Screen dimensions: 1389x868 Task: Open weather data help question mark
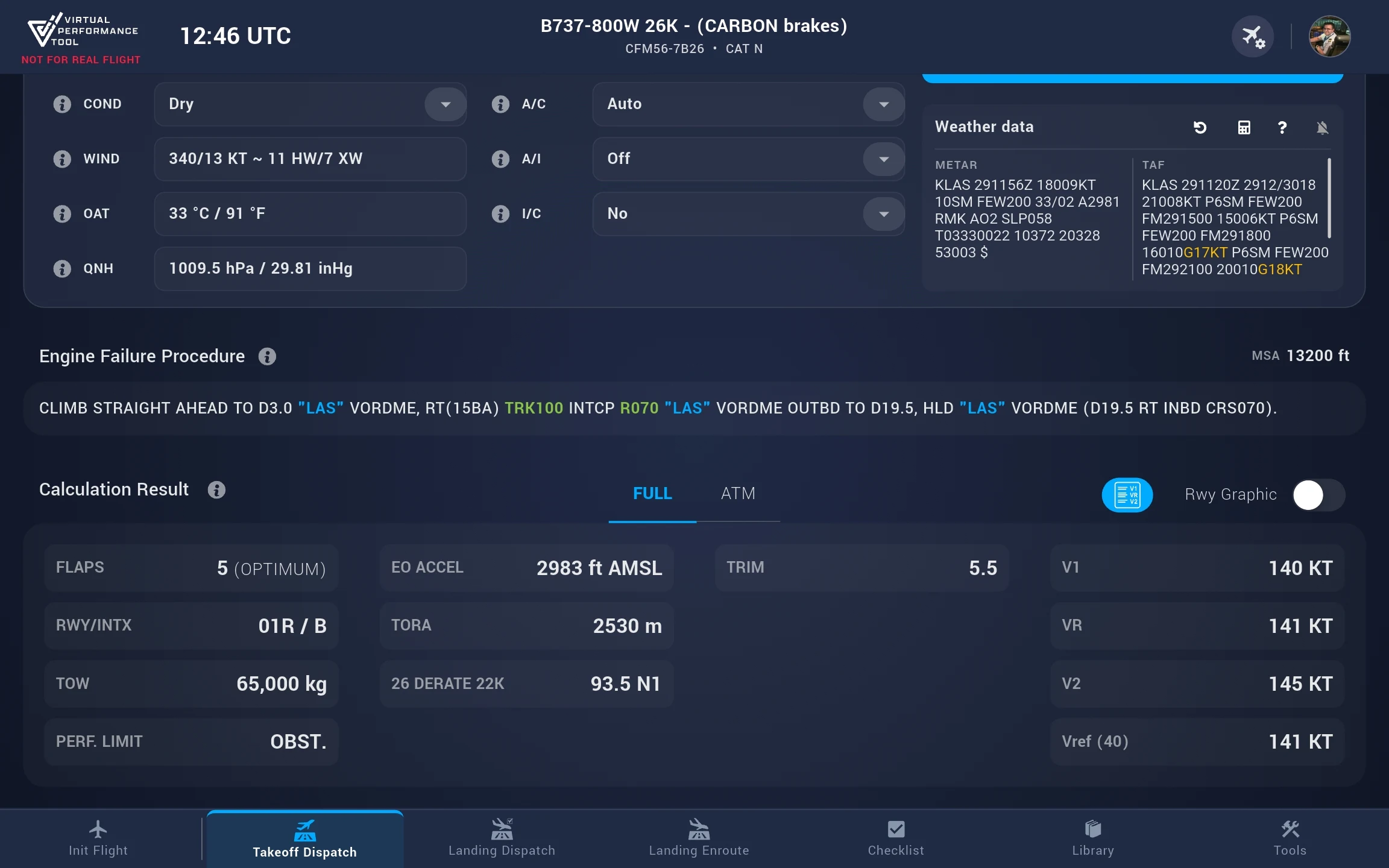[1282, 127]
